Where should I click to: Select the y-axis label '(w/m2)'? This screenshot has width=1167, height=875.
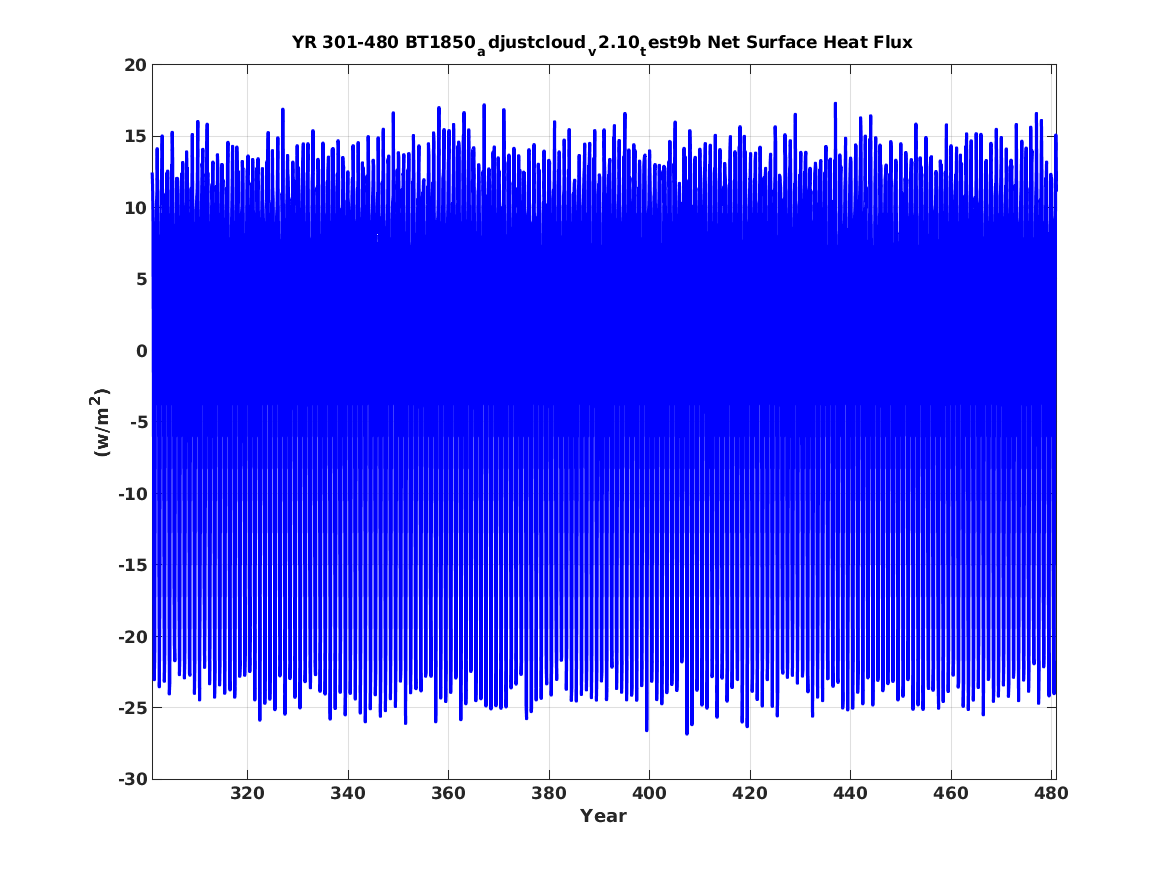(x=100, y=422)
